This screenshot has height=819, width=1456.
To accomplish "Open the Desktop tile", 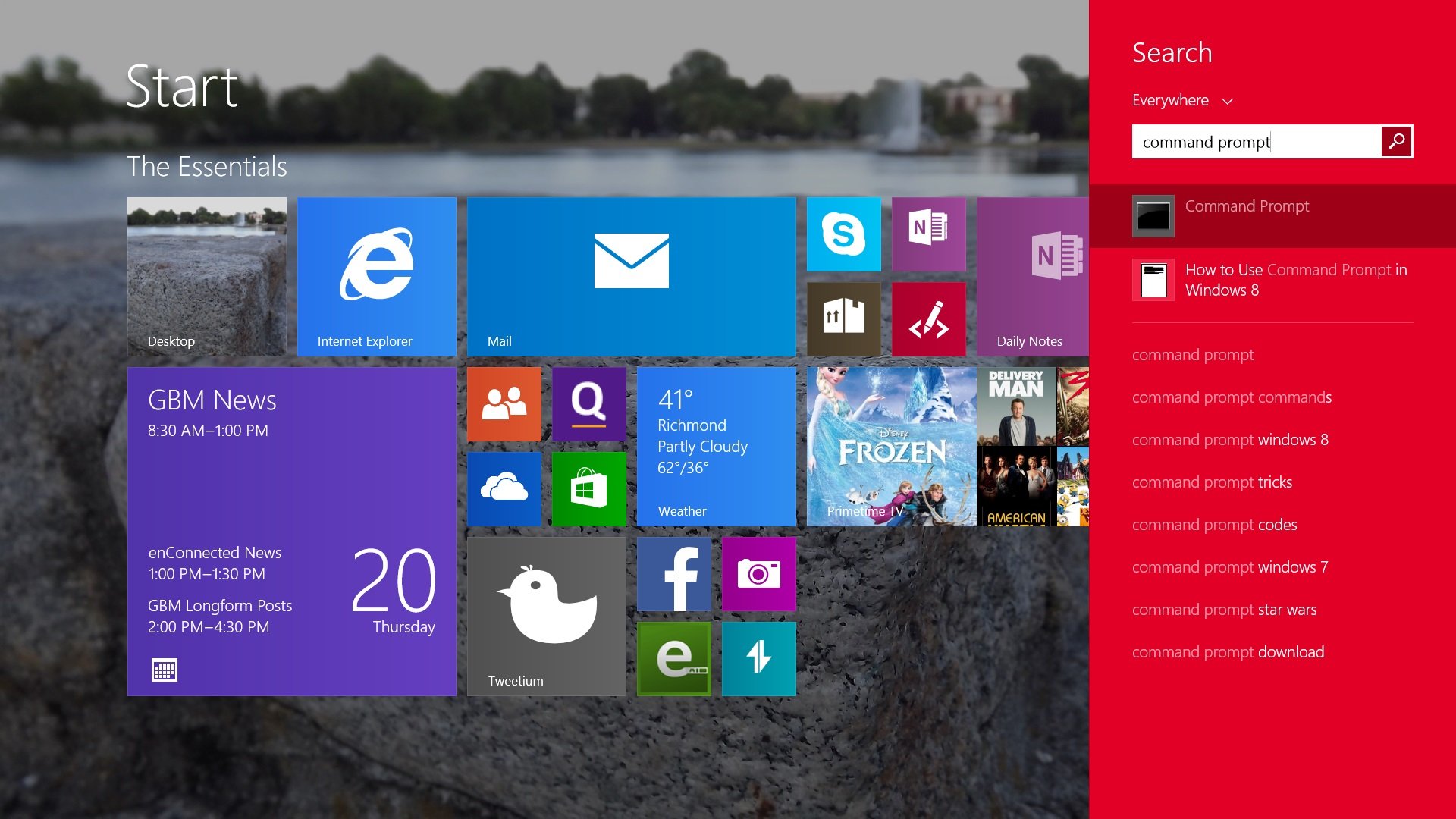I will (207, 277).
